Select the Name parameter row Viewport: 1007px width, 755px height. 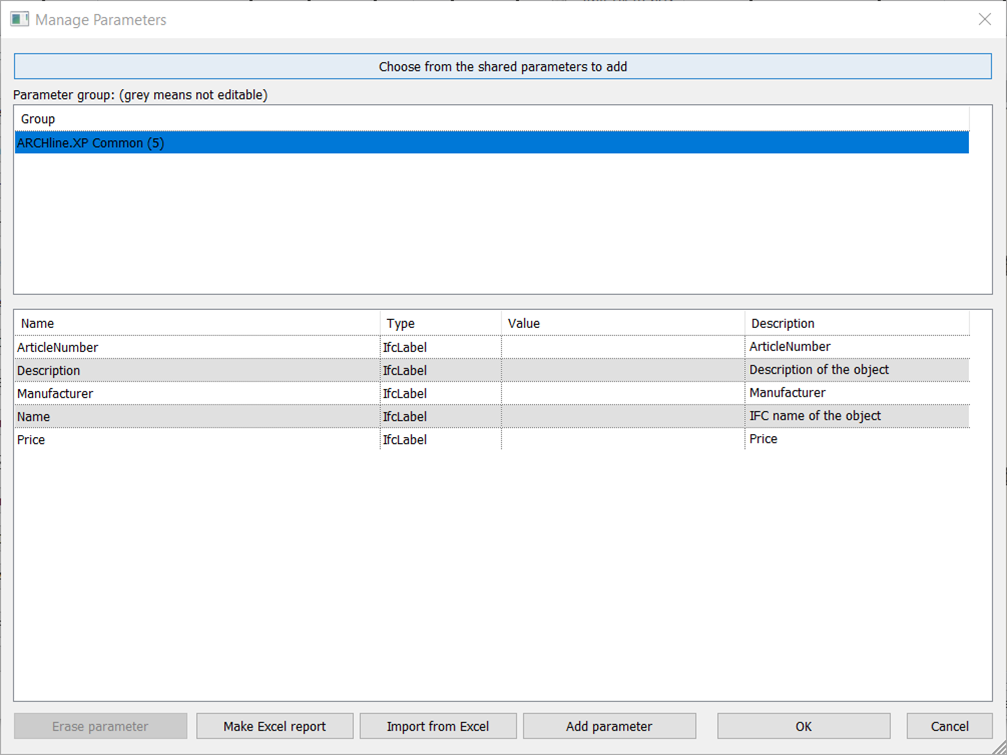33,416
